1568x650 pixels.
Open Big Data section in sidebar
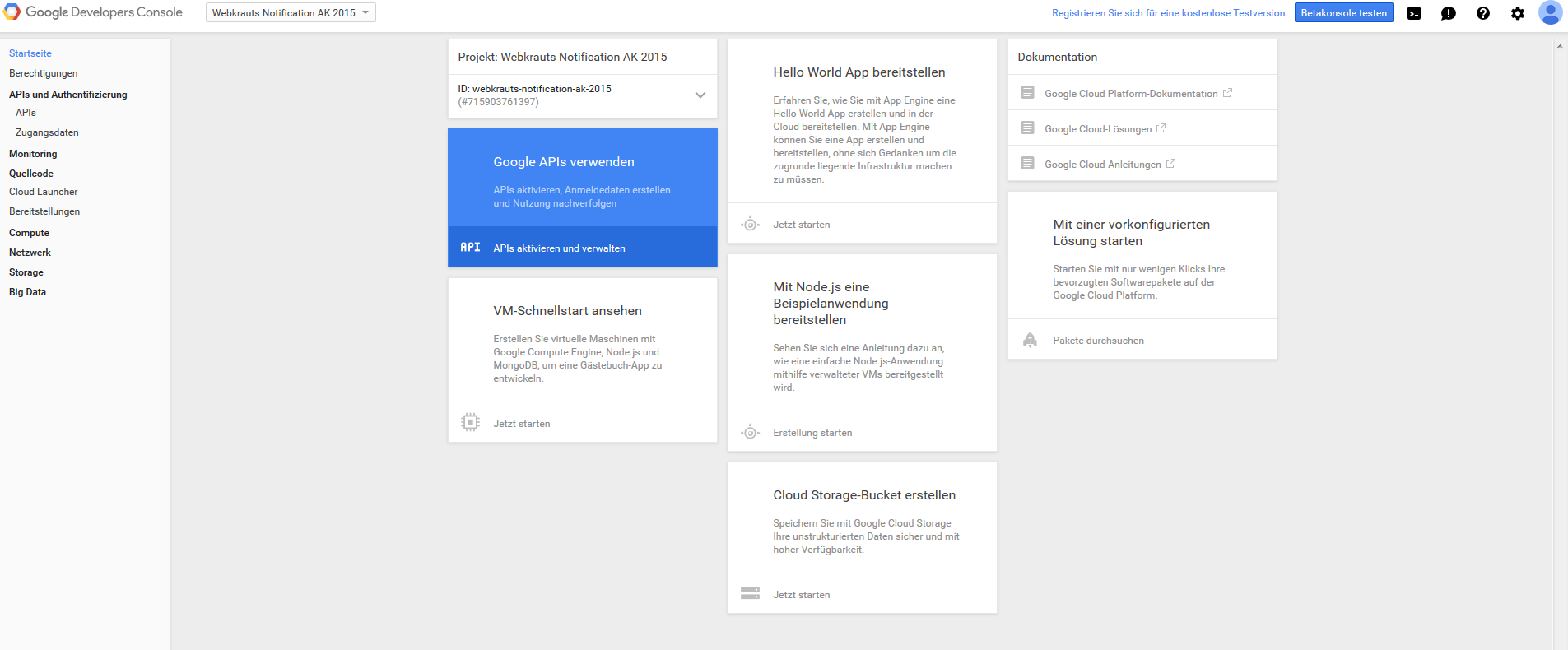27,292
